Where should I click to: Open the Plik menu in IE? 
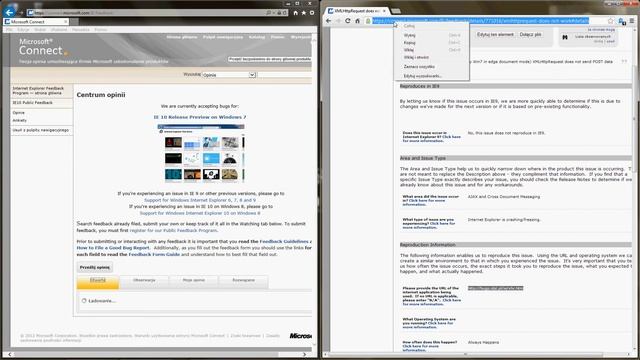click(9, 30)
